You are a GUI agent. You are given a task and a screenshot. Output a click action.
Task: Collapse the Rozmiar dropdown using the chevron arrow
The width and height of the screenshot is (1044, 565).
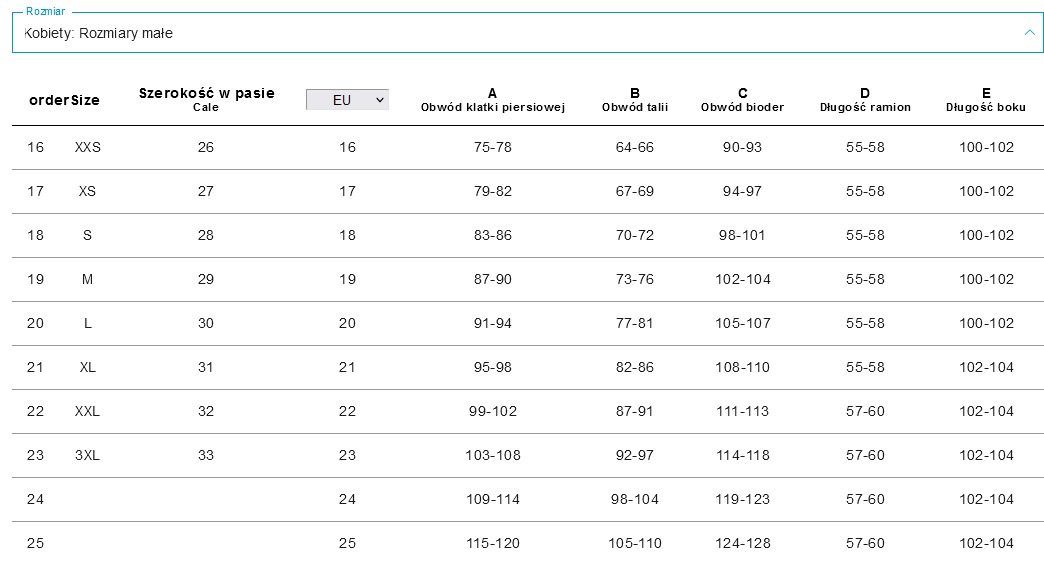point(1030,33)
